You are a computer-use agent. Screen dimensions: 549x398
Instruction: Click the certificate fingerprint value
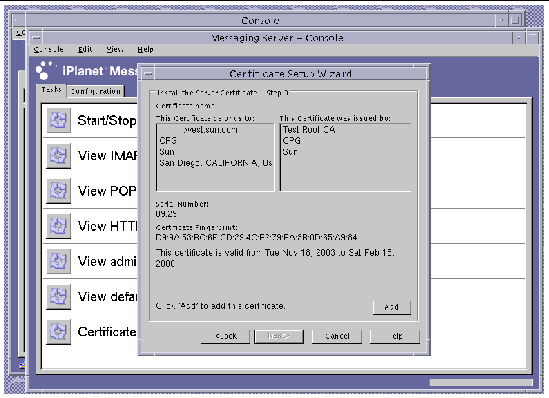coord(256,237)
